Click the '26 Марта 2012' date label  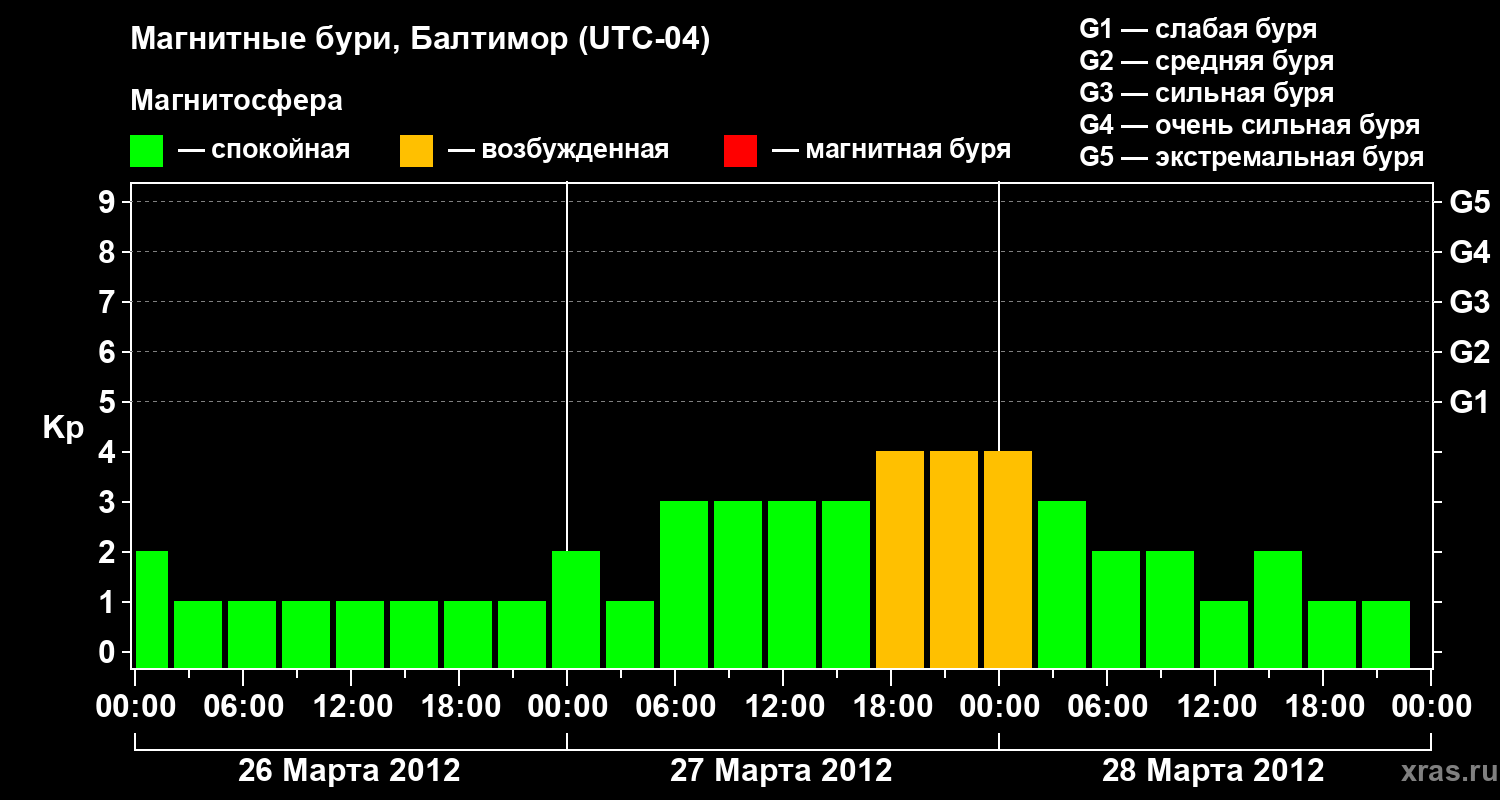pyautogui.click(x=349, y=771)
